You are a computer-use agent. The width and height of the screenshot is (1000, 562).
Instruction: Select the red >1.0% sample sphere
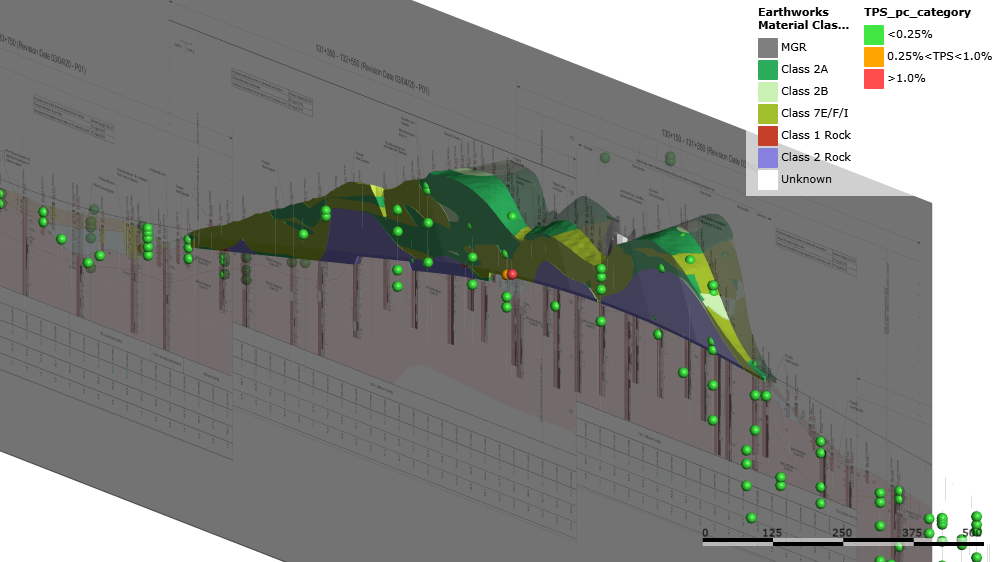coord(513,274)
